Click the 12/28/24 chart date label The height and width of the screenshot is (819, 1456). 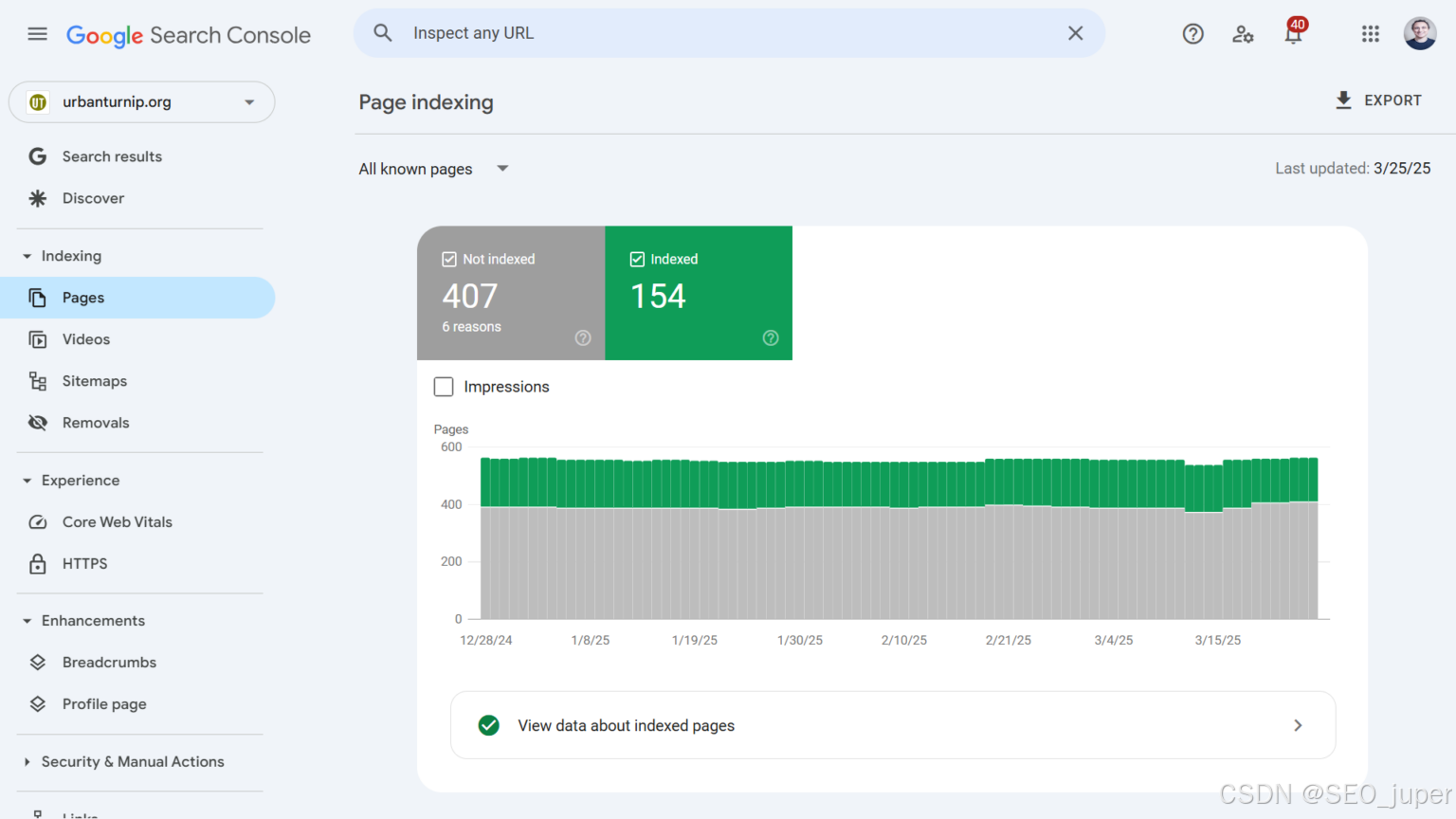485,641
